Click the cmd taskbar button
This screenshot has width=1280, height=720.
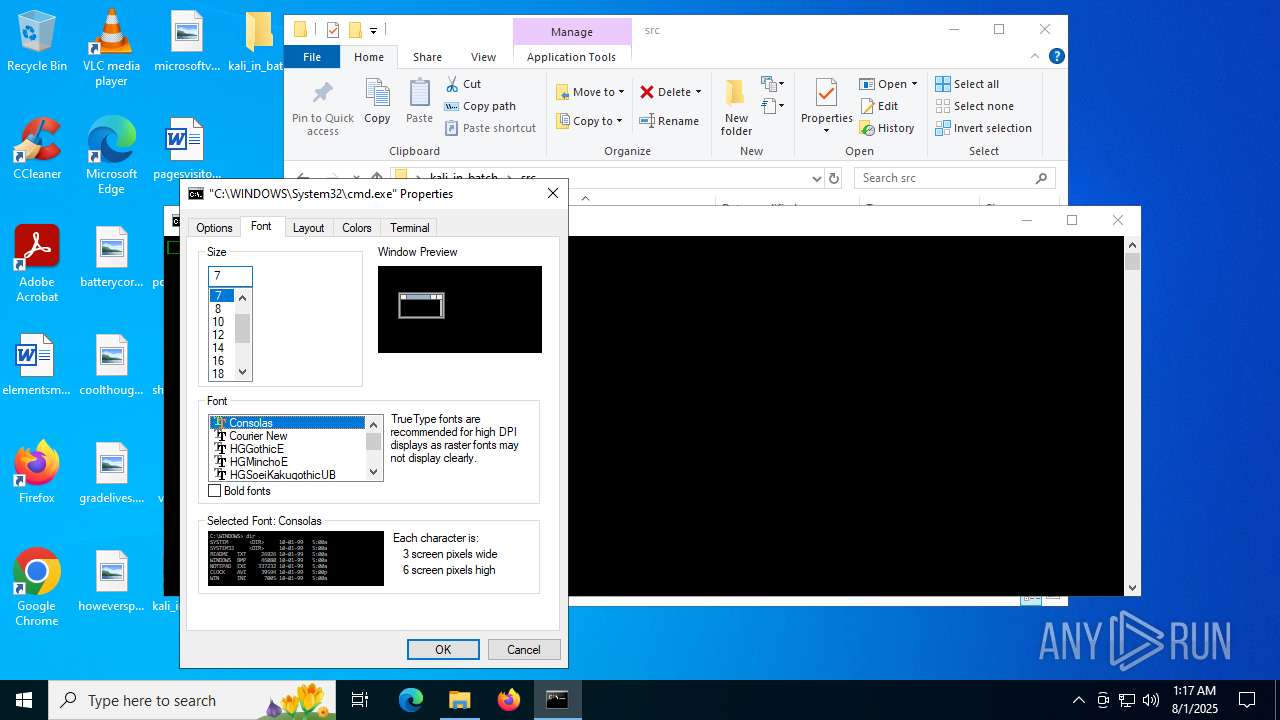click(x=557, y=700)
